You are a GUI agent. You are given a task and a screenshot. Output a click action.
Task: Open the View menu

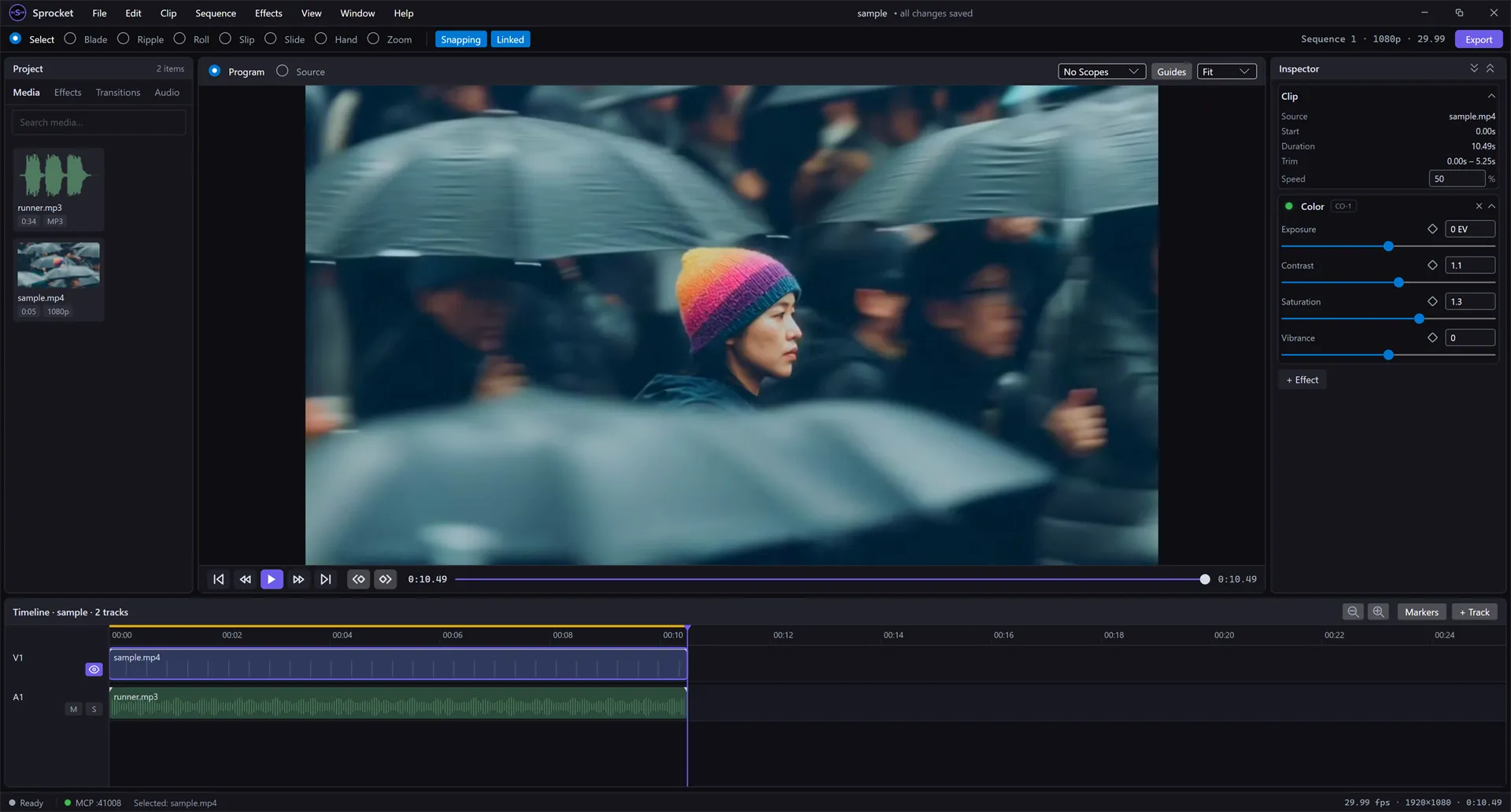312,13
